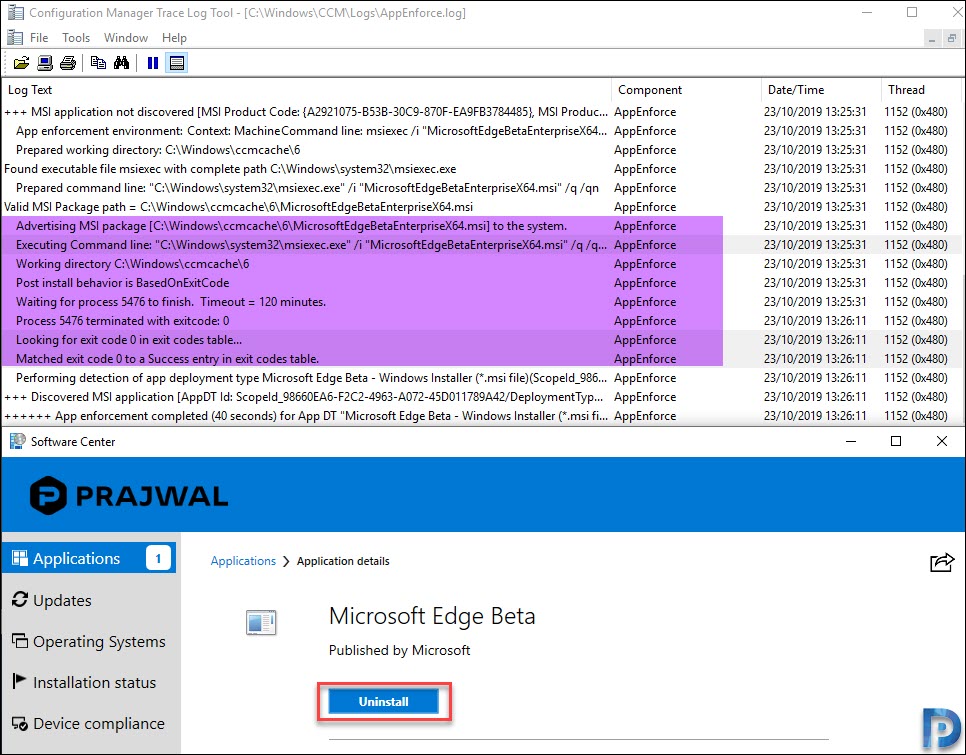Open the Window menu
The image size is (966, 755).
point(126,38)
